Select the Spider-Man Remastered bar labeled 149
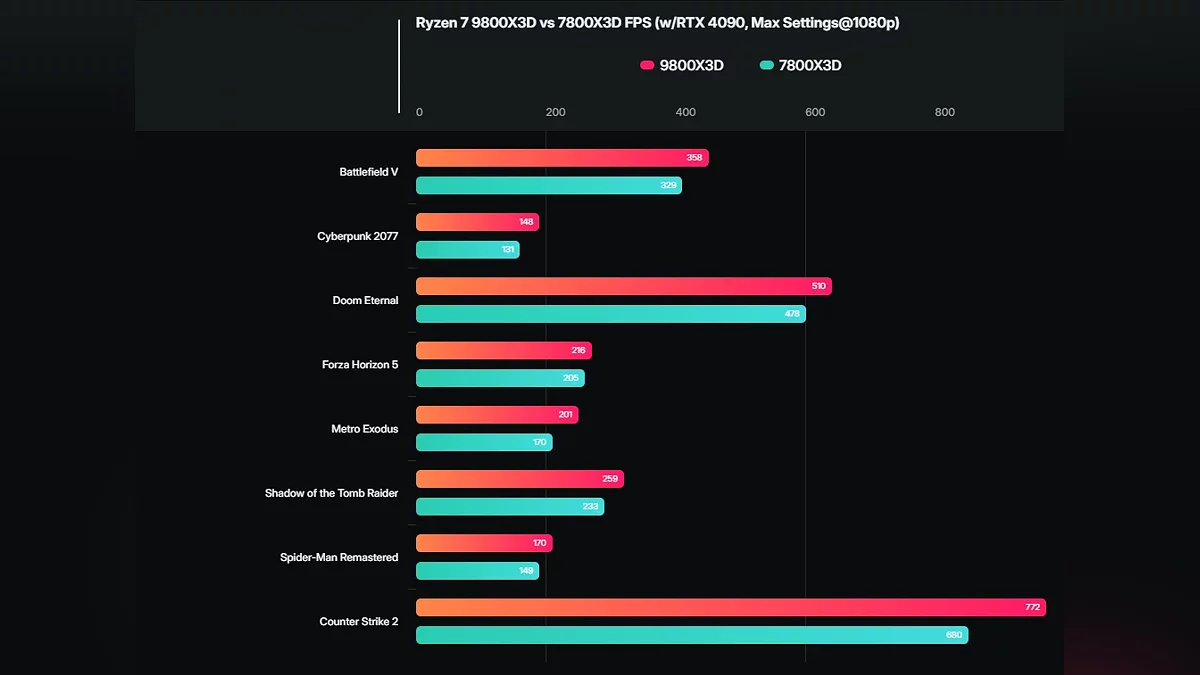This screenshot has width=1200, height=675. pos(477,571)
